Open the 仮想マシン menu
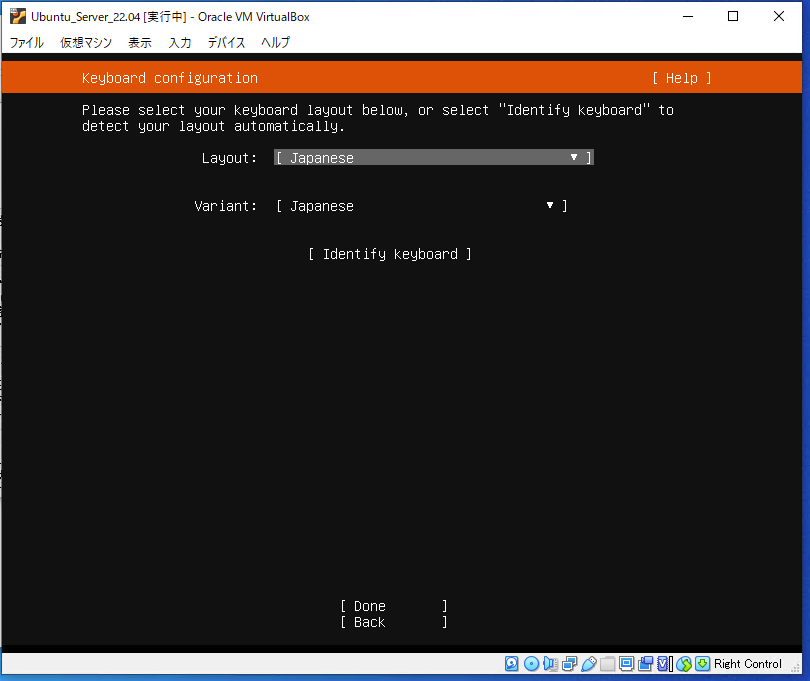 click(x=86, y=42)
